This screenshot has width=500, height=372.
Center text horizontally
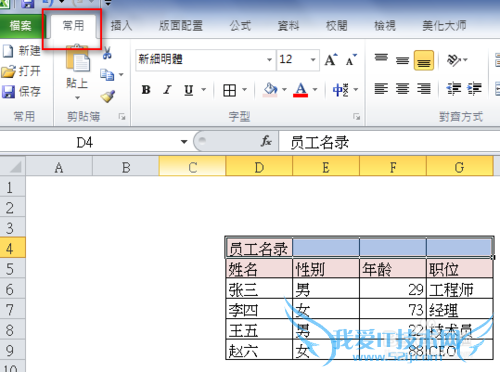[x=402, y=89]
